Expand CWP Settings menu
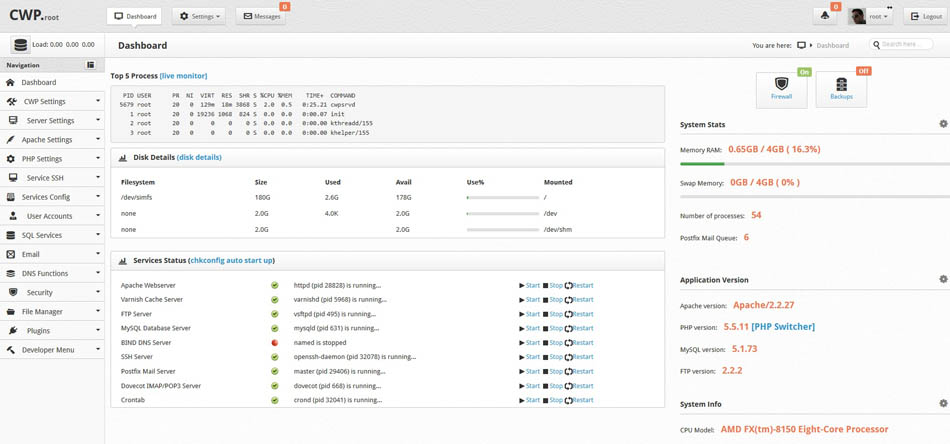The width and height of the screenshot is (950, 444). tap(52, 102)
